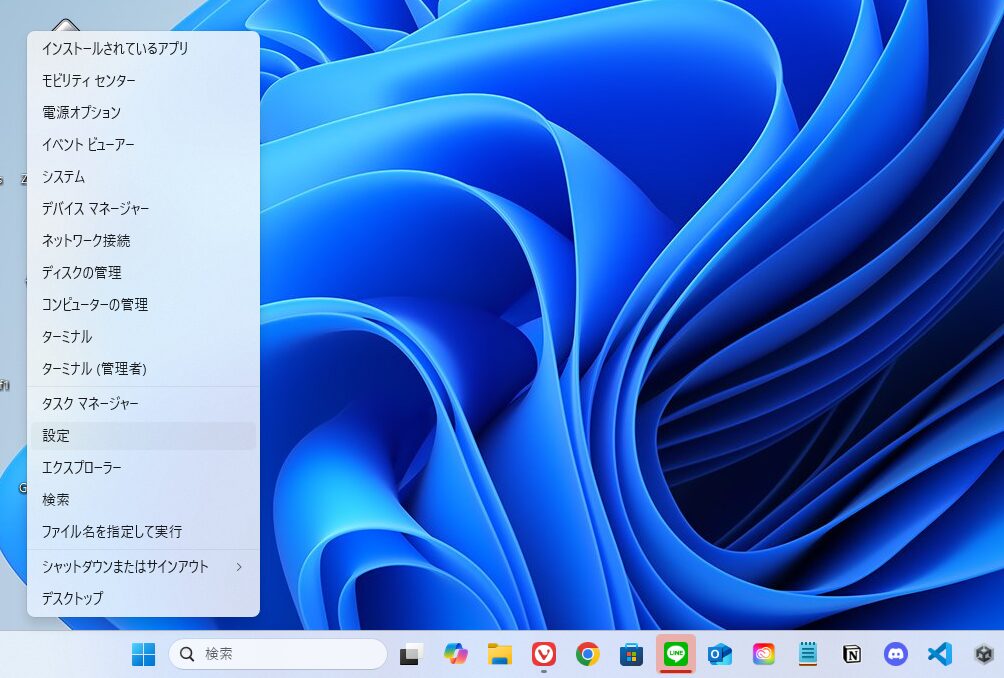The image size is (1004, 678).
Task: Open Task View from the taskbar
Action: pyautogui.click(x=411, y=654)
